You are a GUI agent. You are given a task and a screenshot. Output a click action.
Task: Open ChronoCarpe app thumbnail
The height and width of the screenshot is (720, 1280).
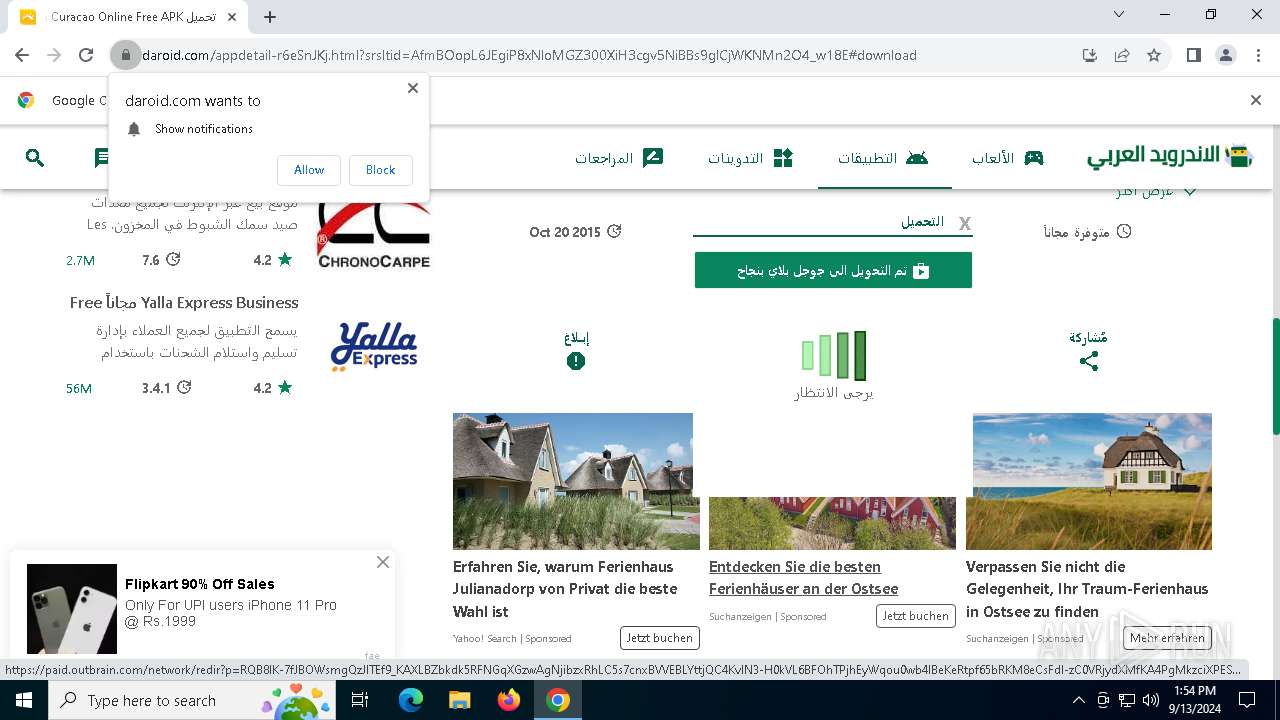[373, 236]
